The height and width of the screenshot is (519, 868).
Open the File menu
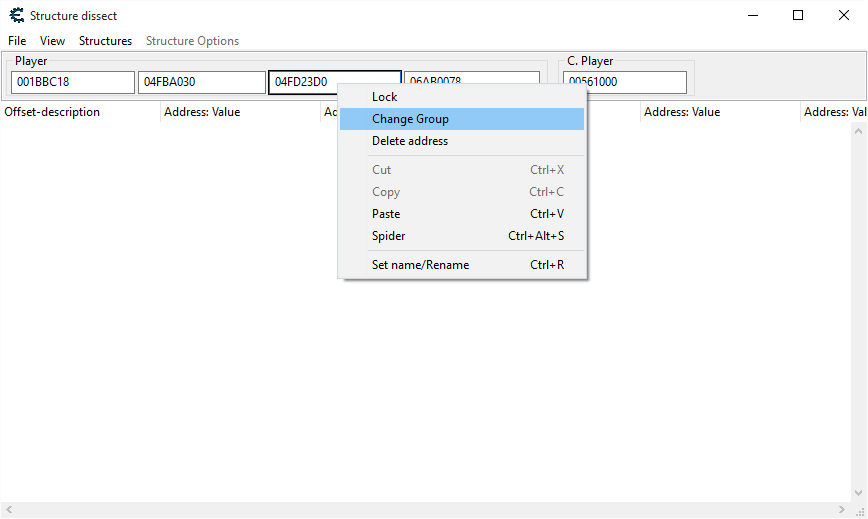17,41
